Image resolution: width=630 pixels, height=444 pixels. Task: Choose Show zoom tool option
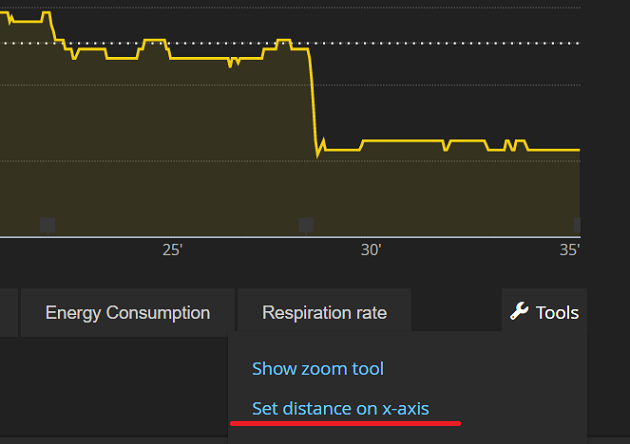click(x=317, y=368)
